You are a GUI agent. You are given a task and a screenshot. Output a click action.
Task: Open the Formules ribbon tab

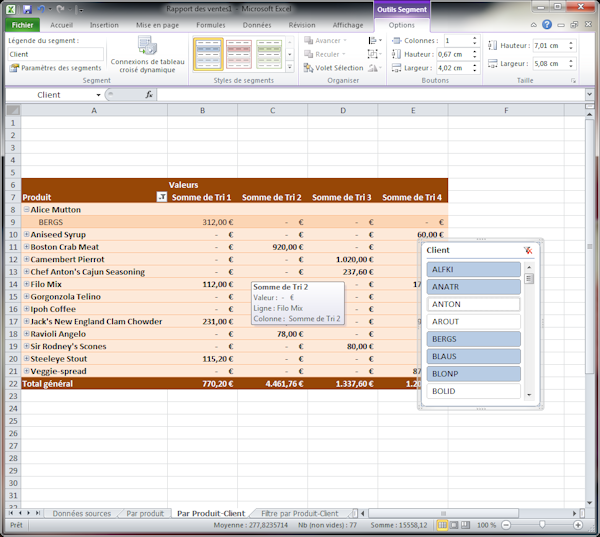pos(210,24)
